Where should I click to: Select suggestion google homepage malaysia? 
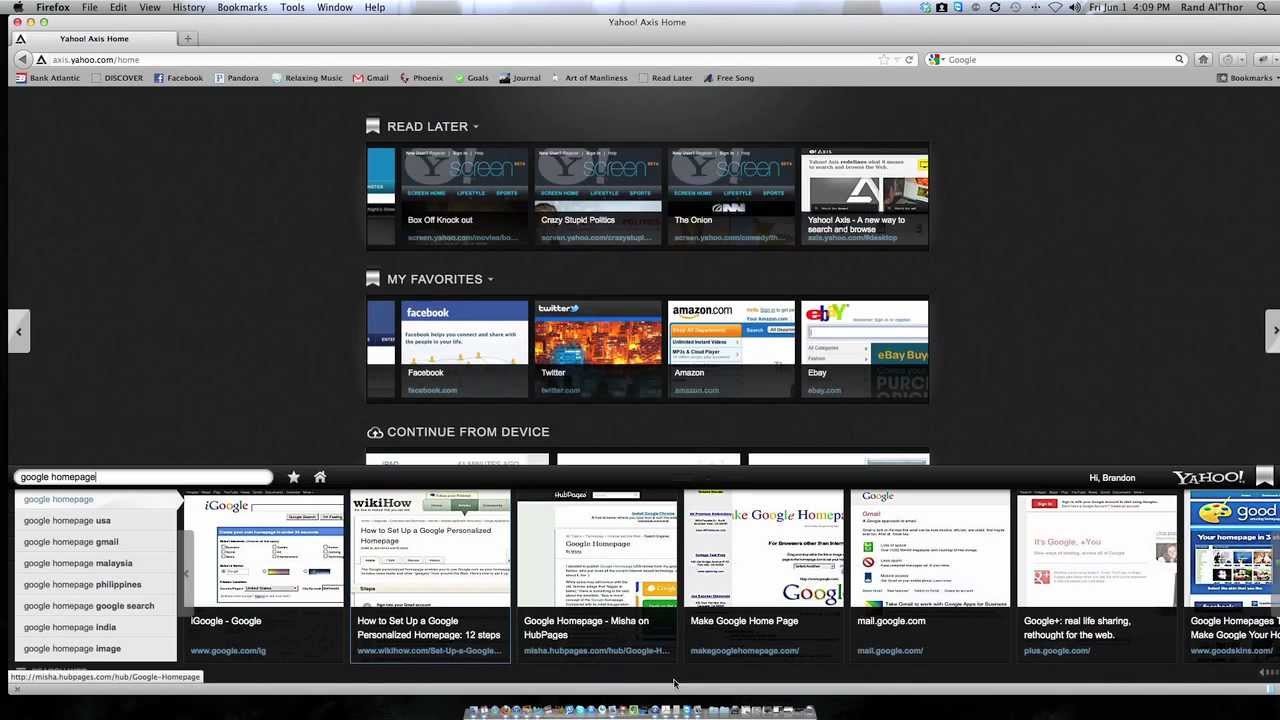pyautogui.click(x=96, y=563)
